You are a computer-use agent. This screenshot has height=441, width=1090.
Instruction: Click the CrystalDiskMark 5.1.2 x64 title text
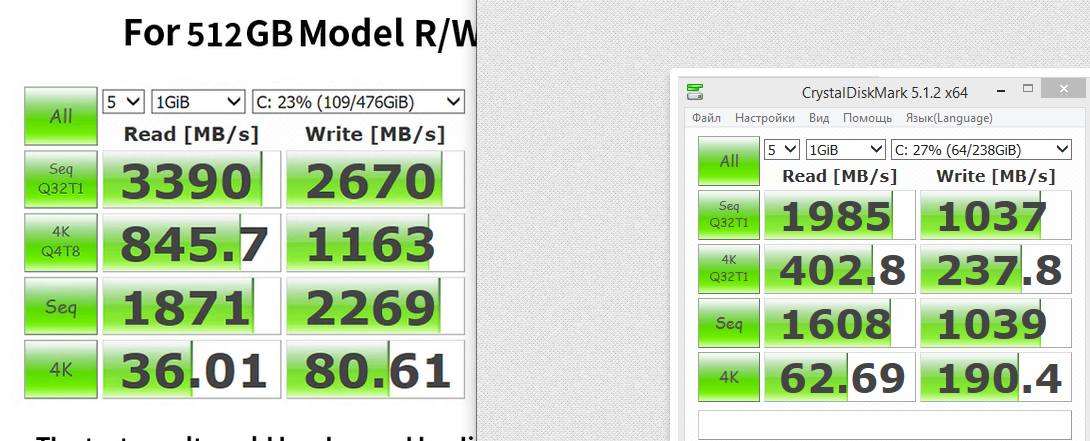(884, 93)
